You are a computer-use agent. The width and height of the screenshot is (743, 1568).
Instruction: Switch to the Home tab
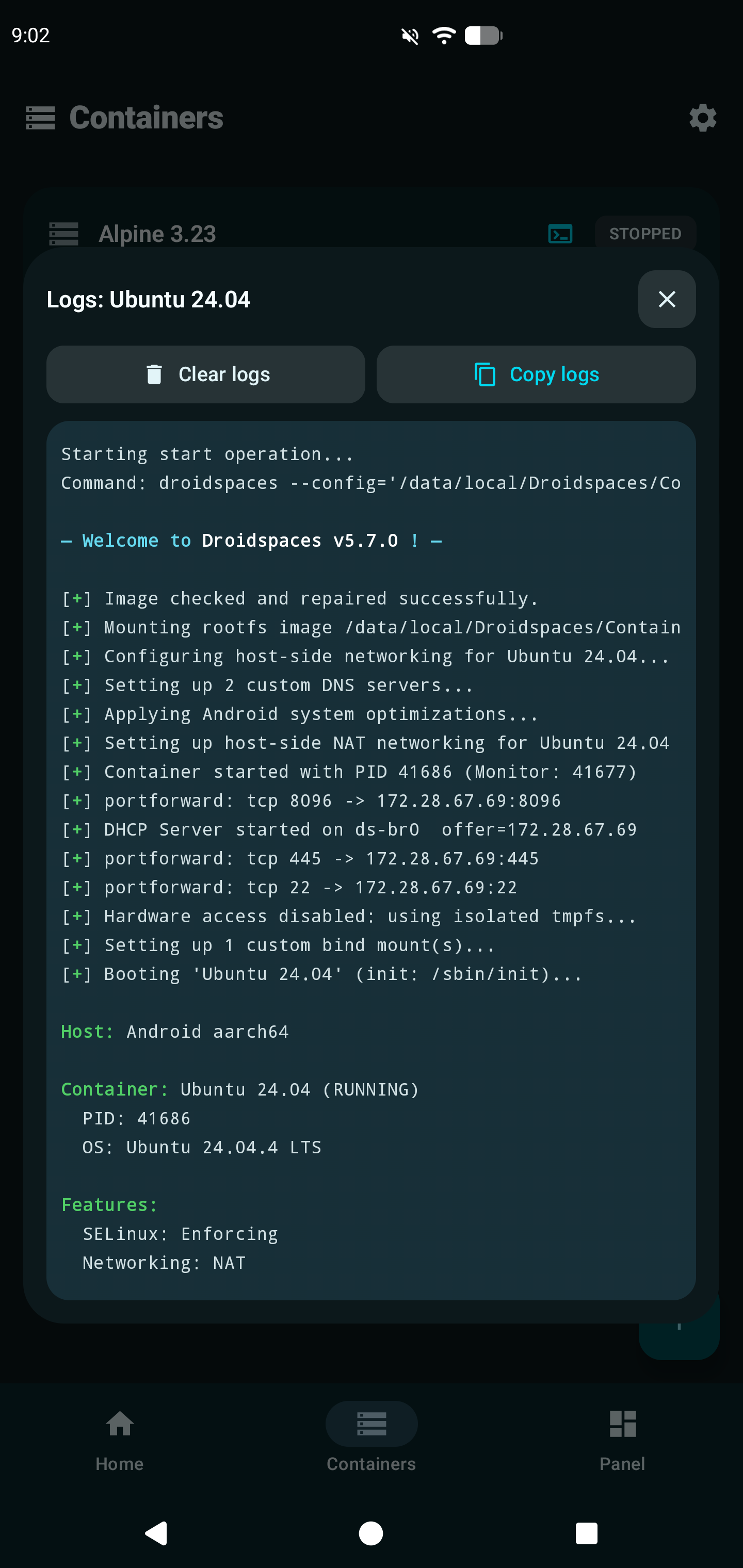(x=119, y=1441)
